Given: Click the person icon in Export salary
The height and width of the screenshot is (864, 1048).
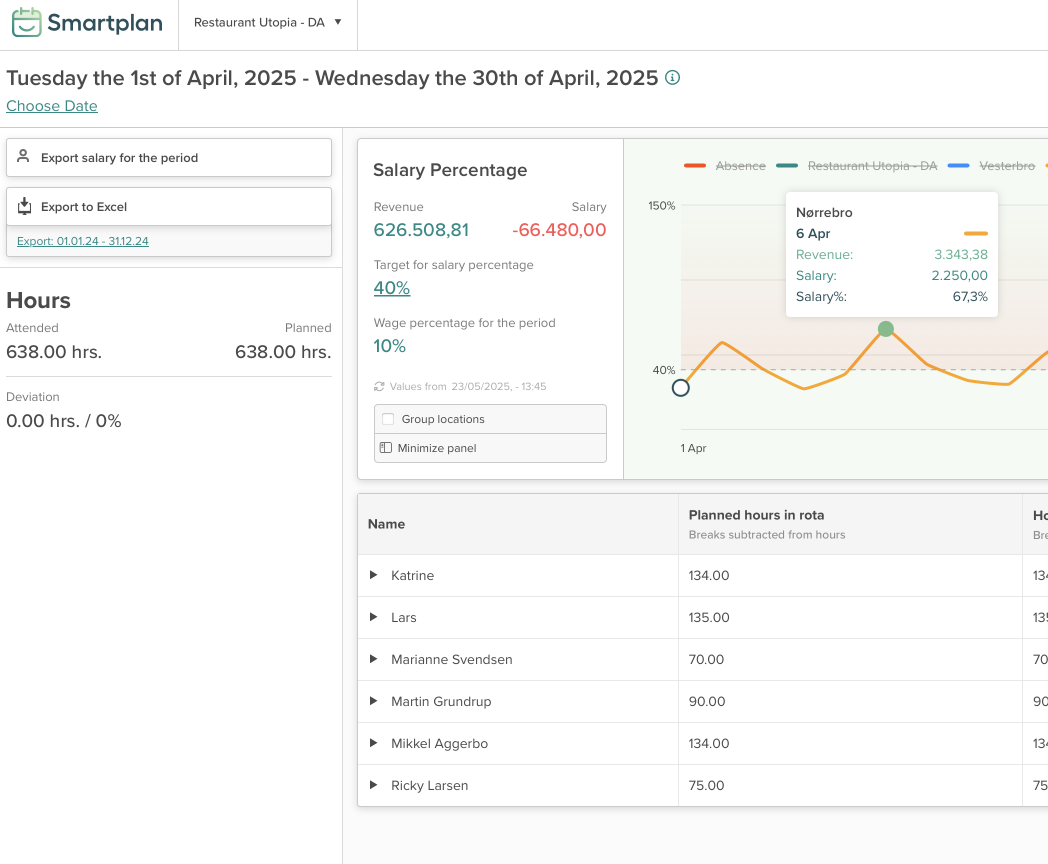Looking at the screenshot, I should [x=24, y=157].
